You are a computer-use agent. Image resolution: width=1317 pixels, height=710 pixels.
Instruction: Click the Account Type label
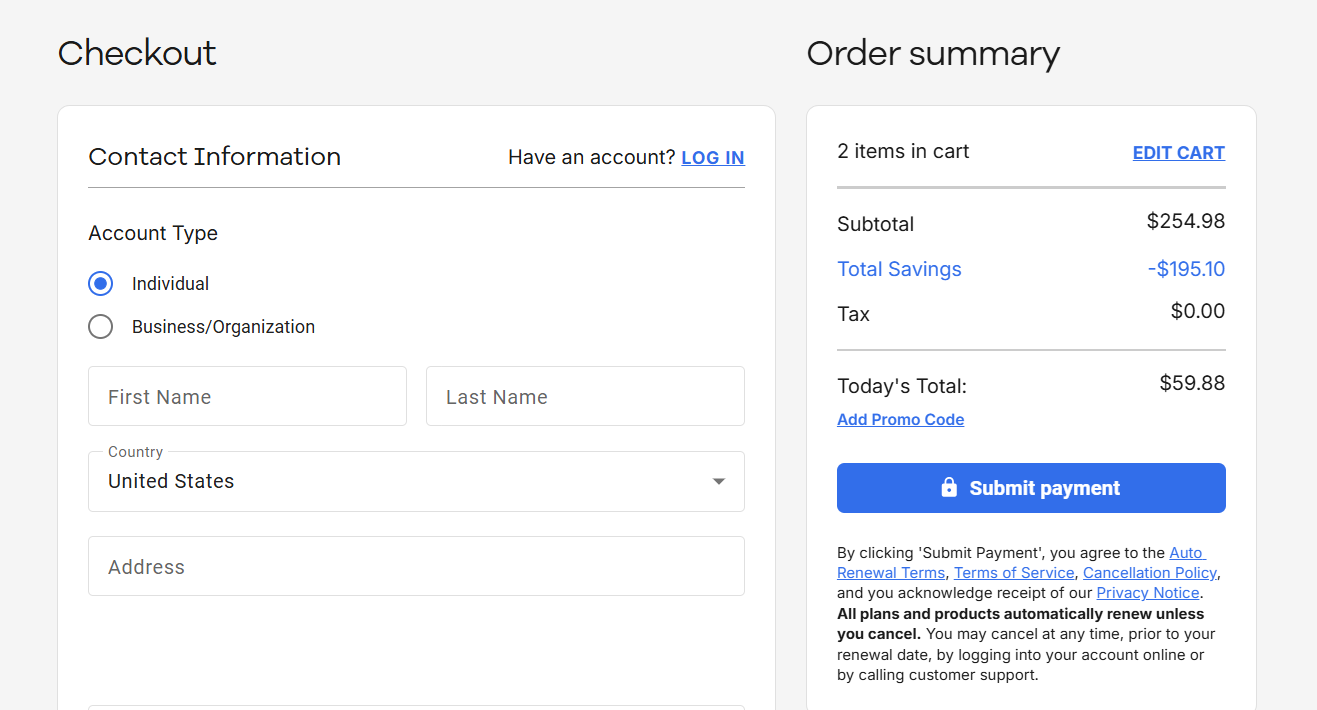tap(153, 233)
